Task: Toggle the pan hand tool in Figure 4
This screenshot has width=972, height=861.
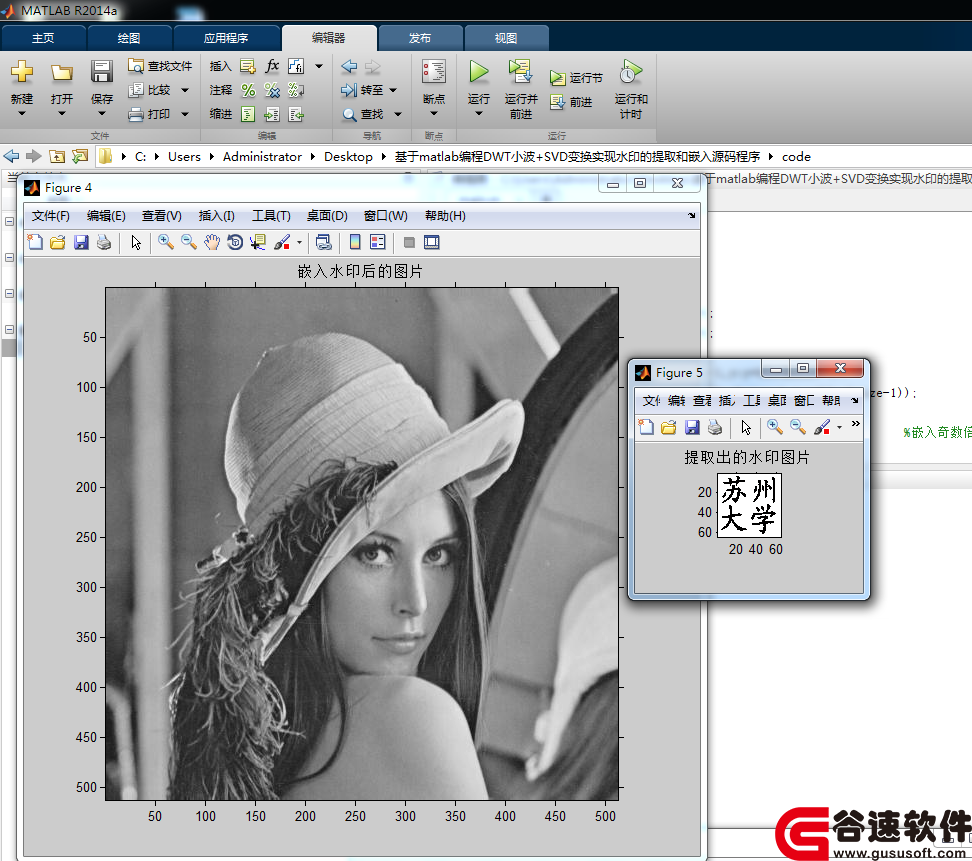Action: (212, 242)
